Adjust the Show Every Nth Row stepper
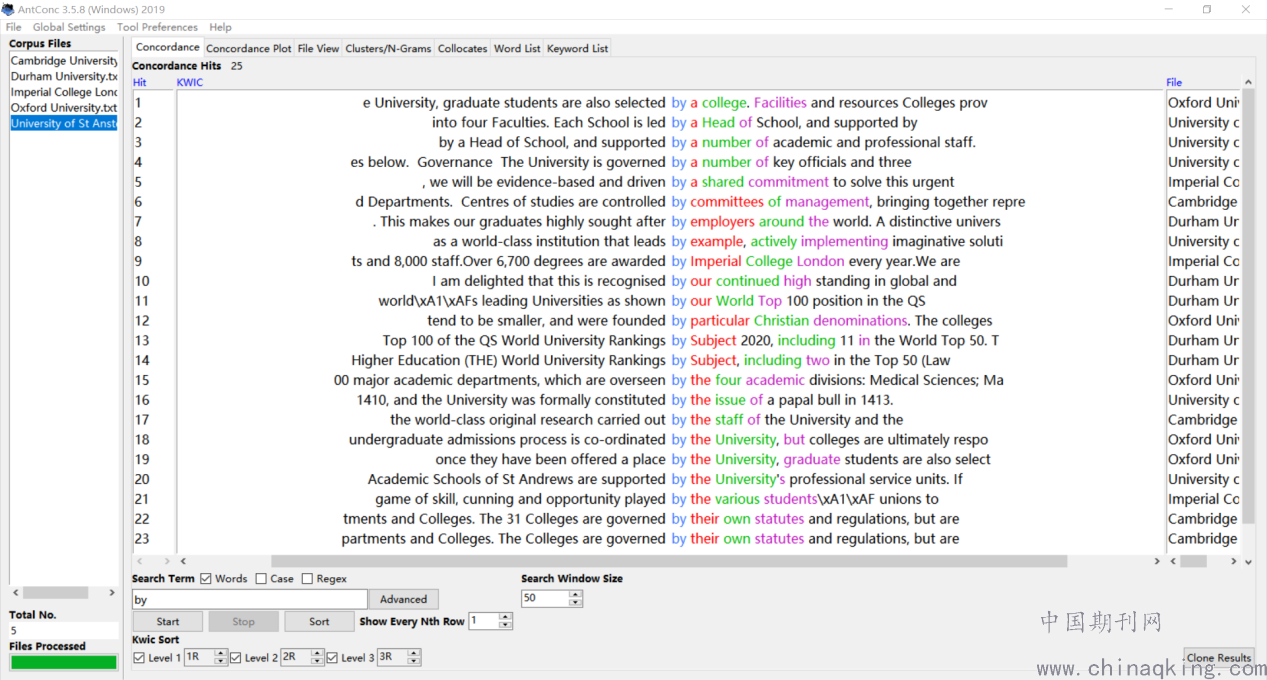The height and width of the screenshot is (680, 1267). [506, 621]
